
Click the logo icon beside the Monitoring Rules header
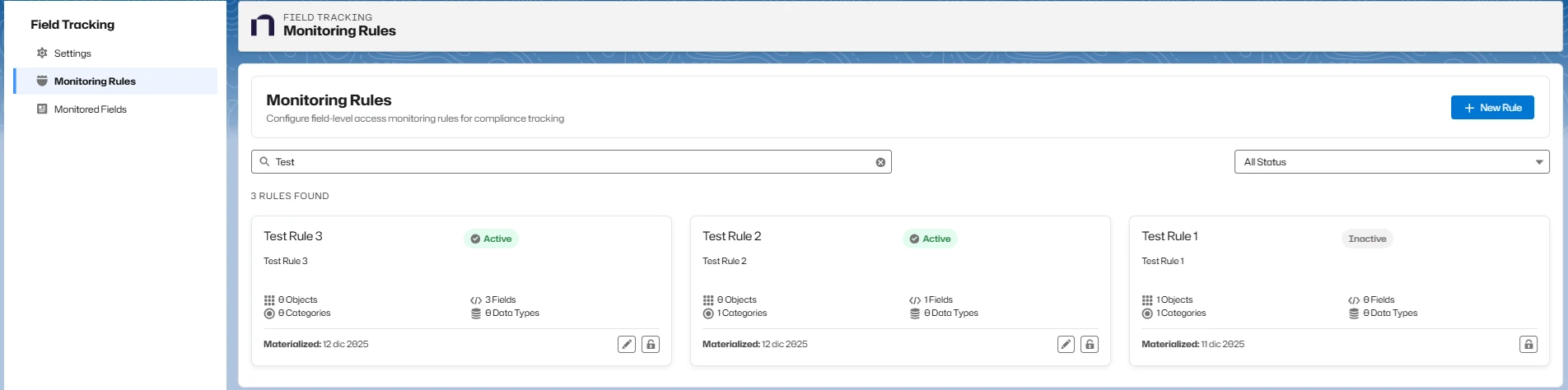tap(263, 25)
